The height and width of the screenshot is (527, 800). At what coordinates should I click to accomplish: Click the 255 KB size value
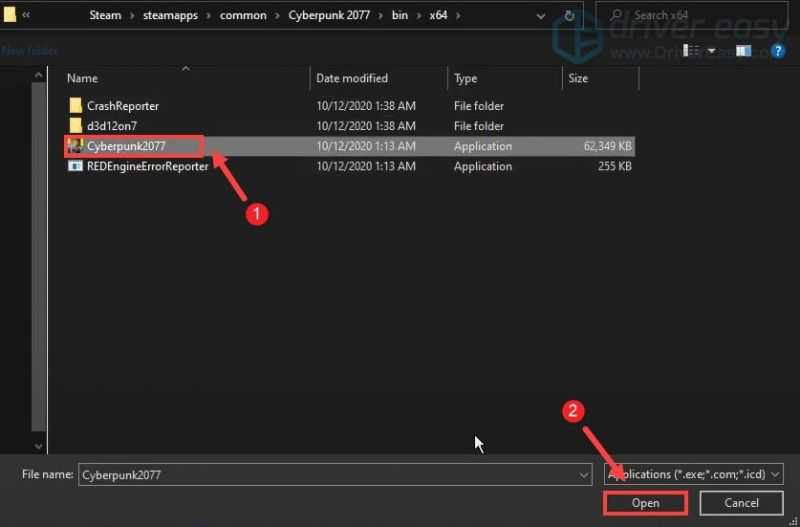(615, 167)
